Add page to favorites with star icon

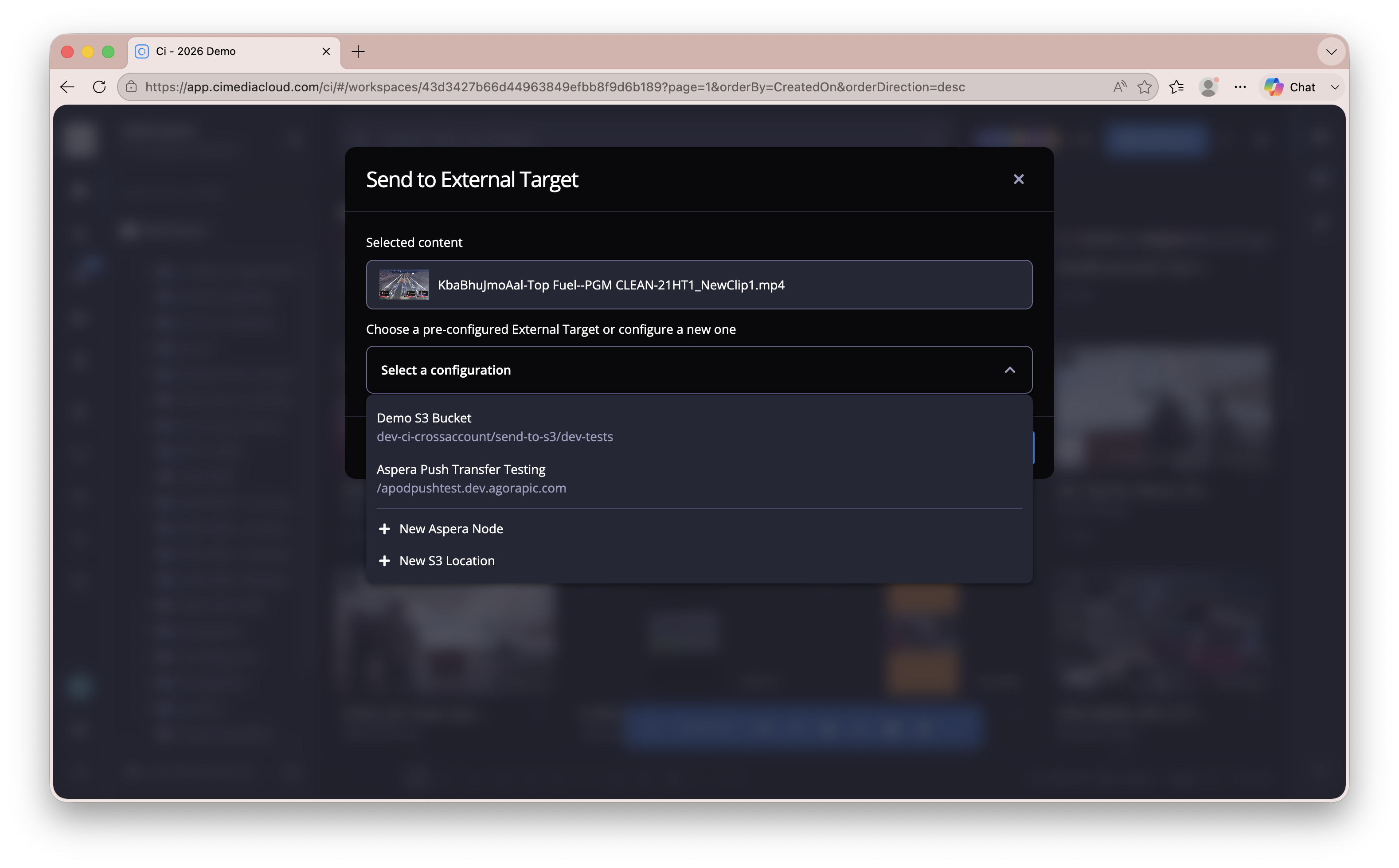[1144, 87]
